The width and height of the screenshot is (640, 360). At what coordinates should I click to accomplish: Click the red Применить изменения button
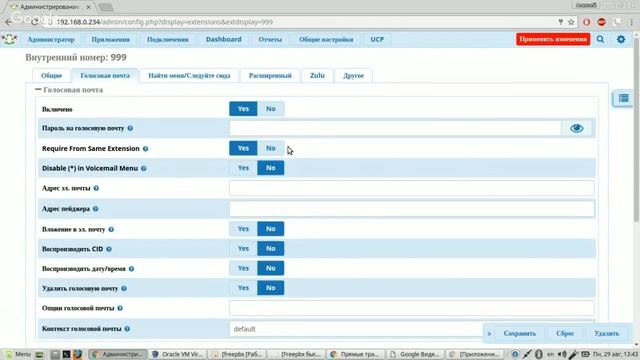pyautogui.click(x=553, y=39)
